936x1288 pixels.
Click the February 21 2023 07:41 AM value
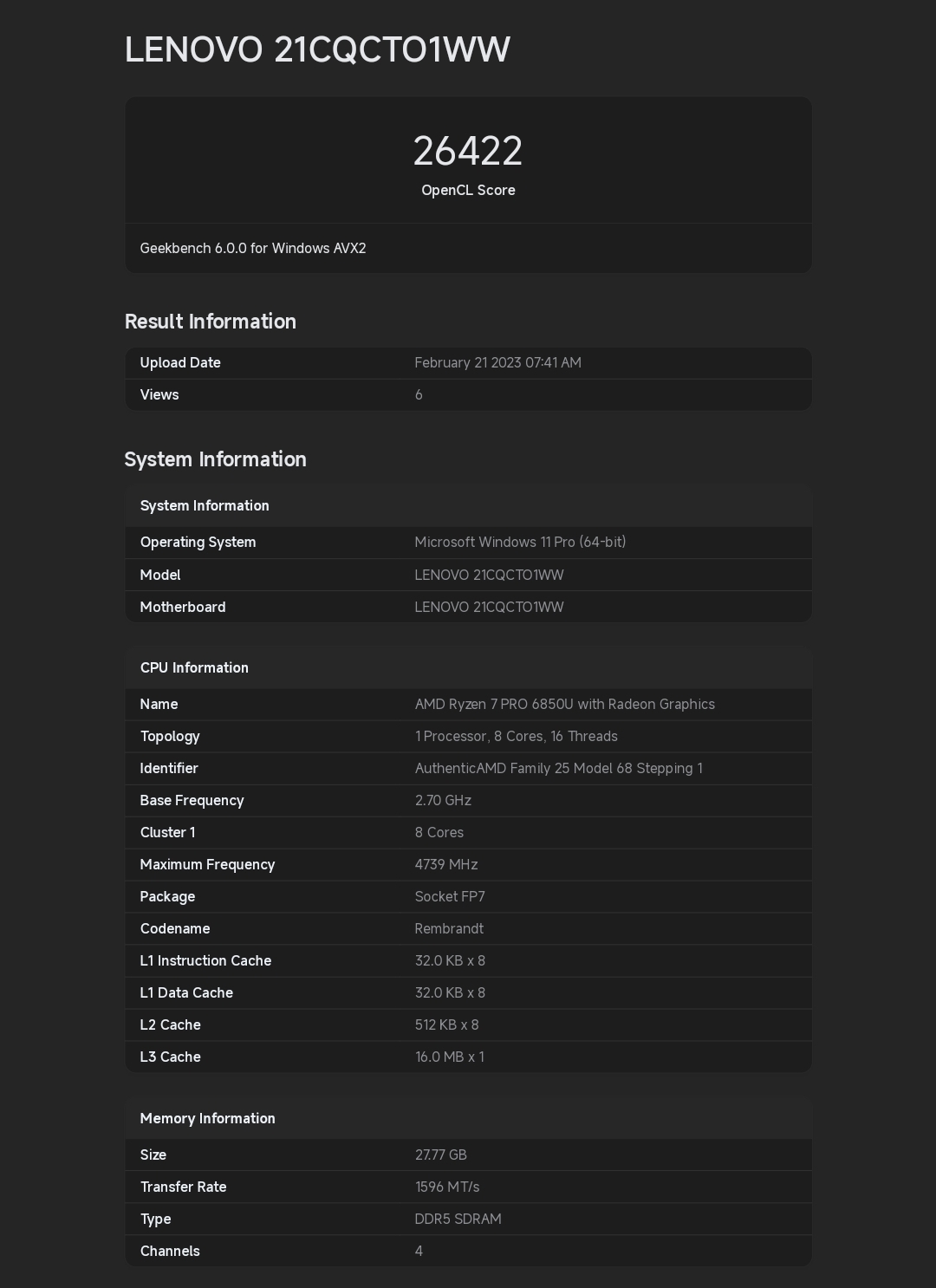(x=497, y=362)
